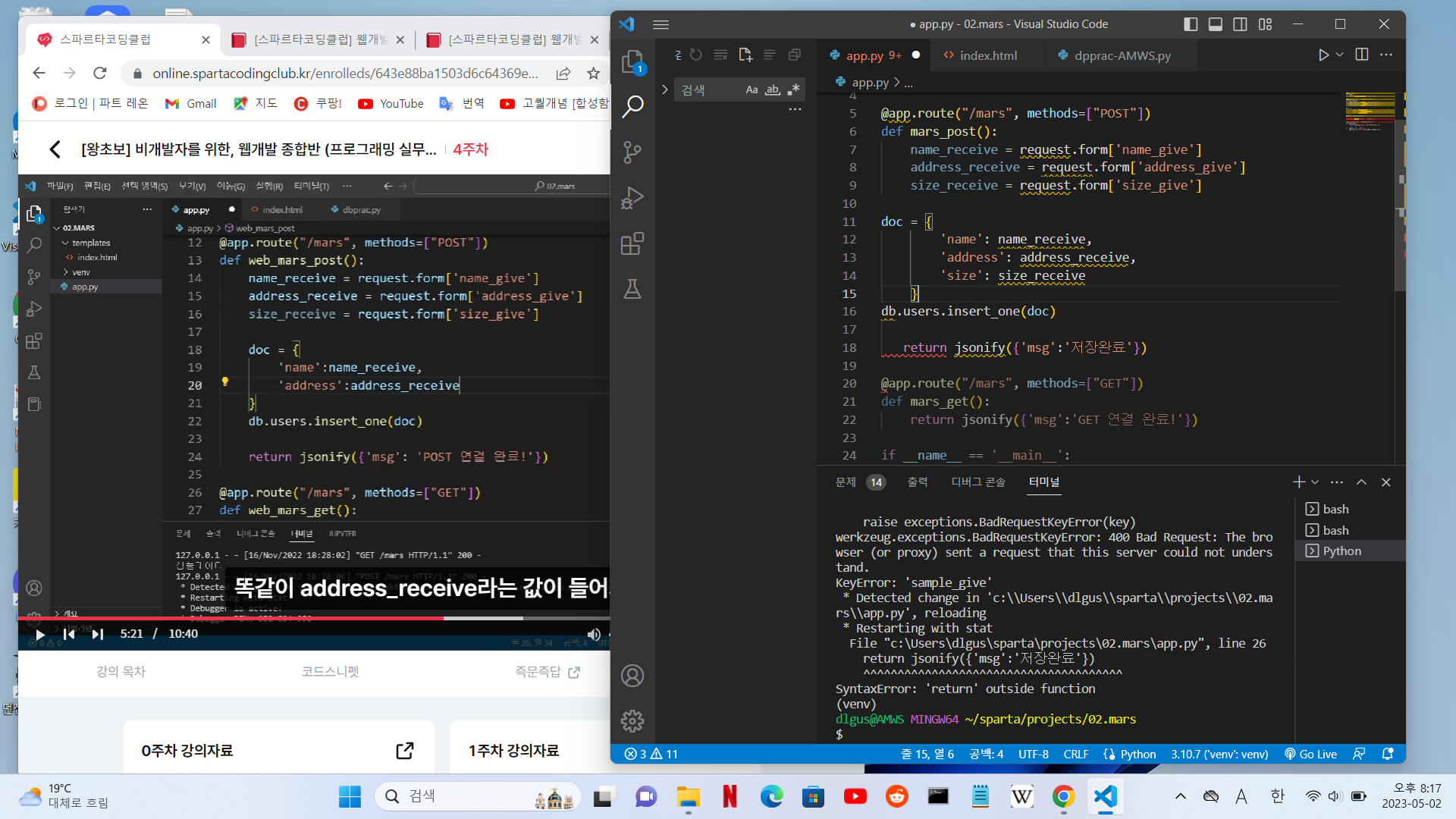Run the Python file with play button
This screenshot has height=819, width=1456.
click(x=1323, y=55)
